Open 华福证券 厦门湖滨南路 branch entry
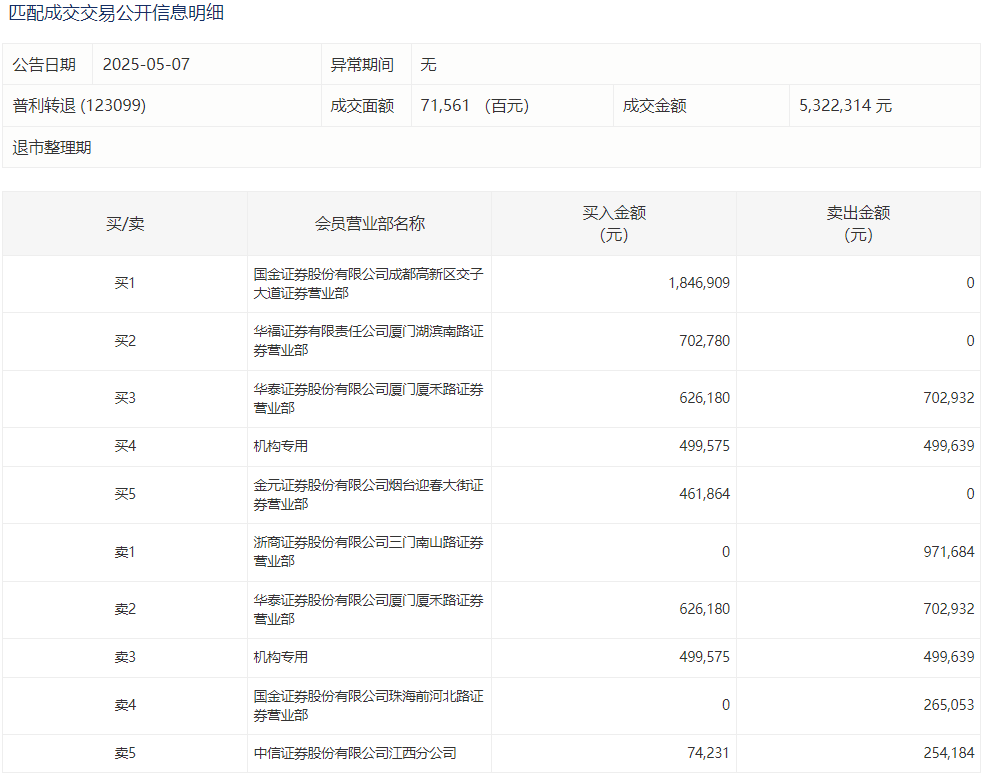982x778 pixels. (368, 341)
